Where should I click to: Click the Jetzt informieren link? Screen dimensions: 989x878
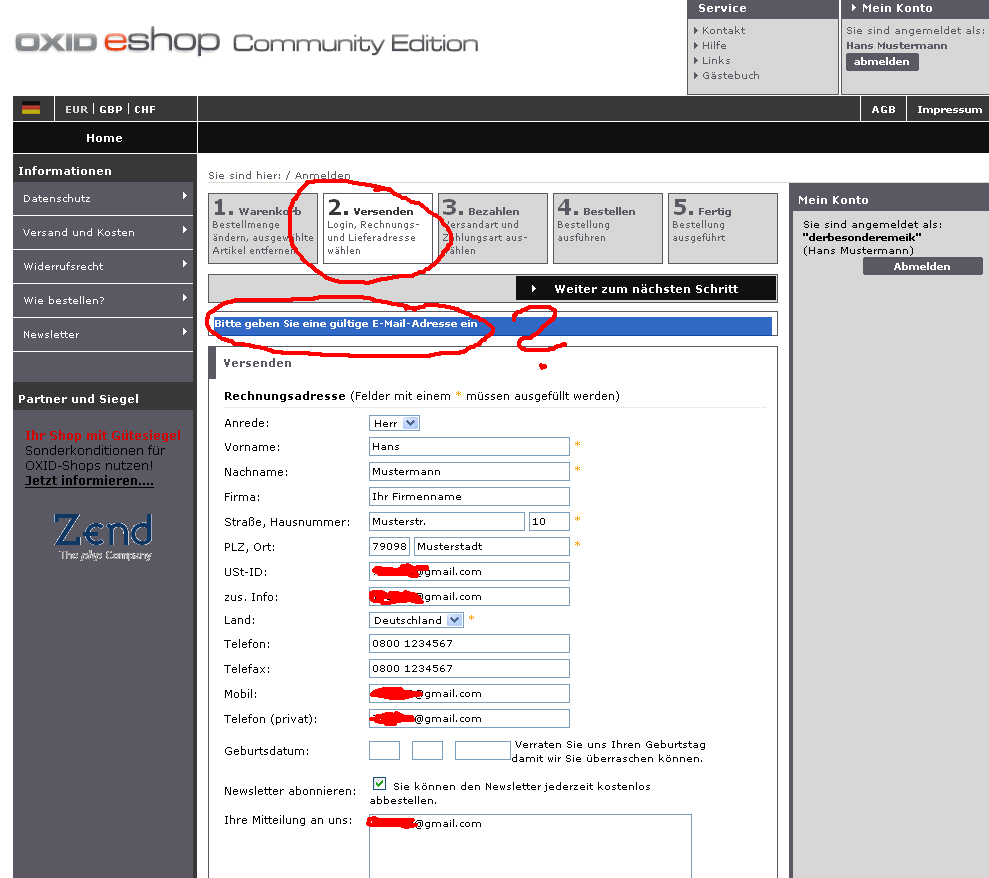[89, 481]
